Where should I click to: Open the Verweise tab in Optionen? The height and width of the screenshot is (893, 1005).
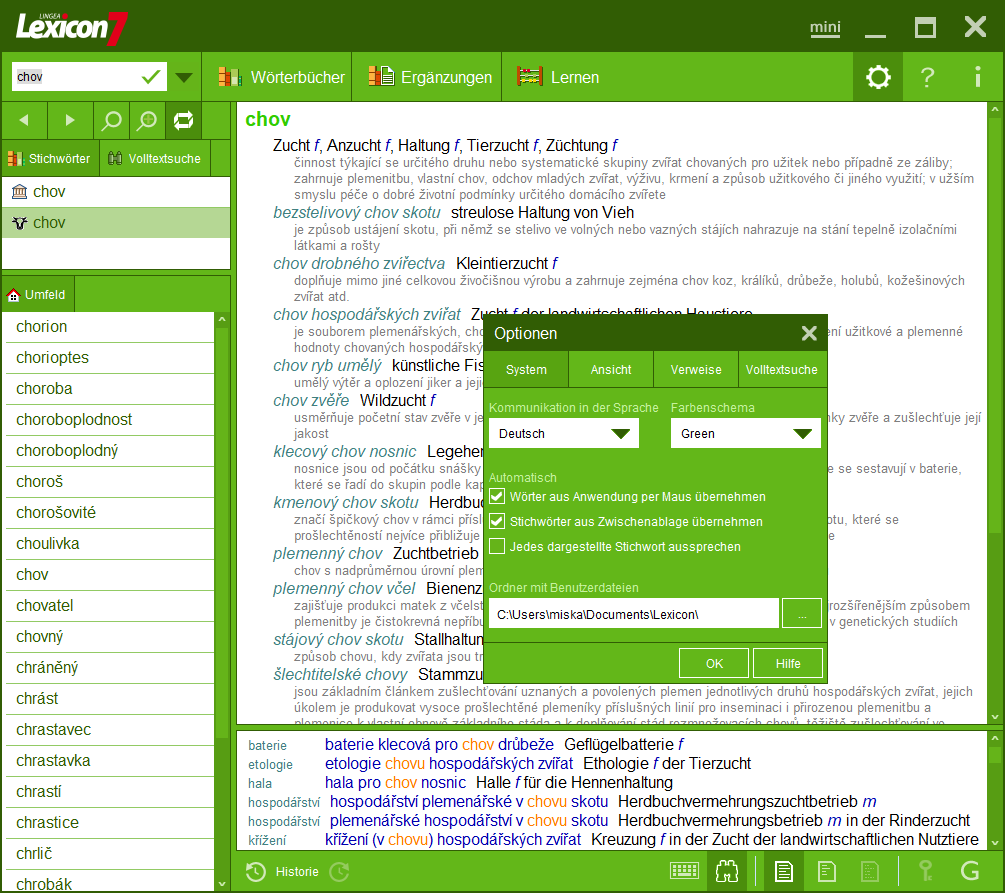[696, 369]
